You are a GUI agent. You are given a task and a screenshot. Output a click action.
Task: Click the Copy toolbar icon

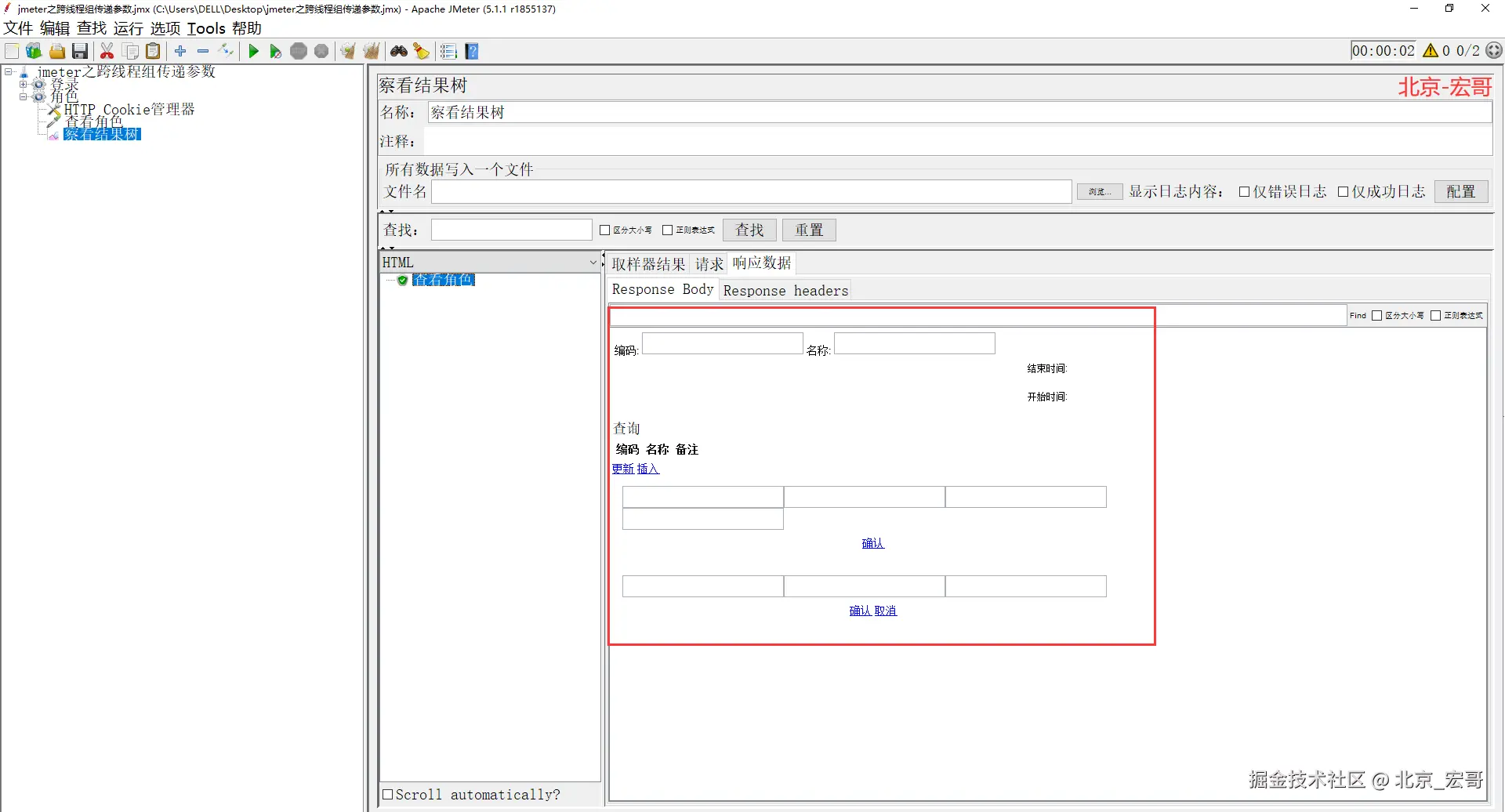[131, 52]
